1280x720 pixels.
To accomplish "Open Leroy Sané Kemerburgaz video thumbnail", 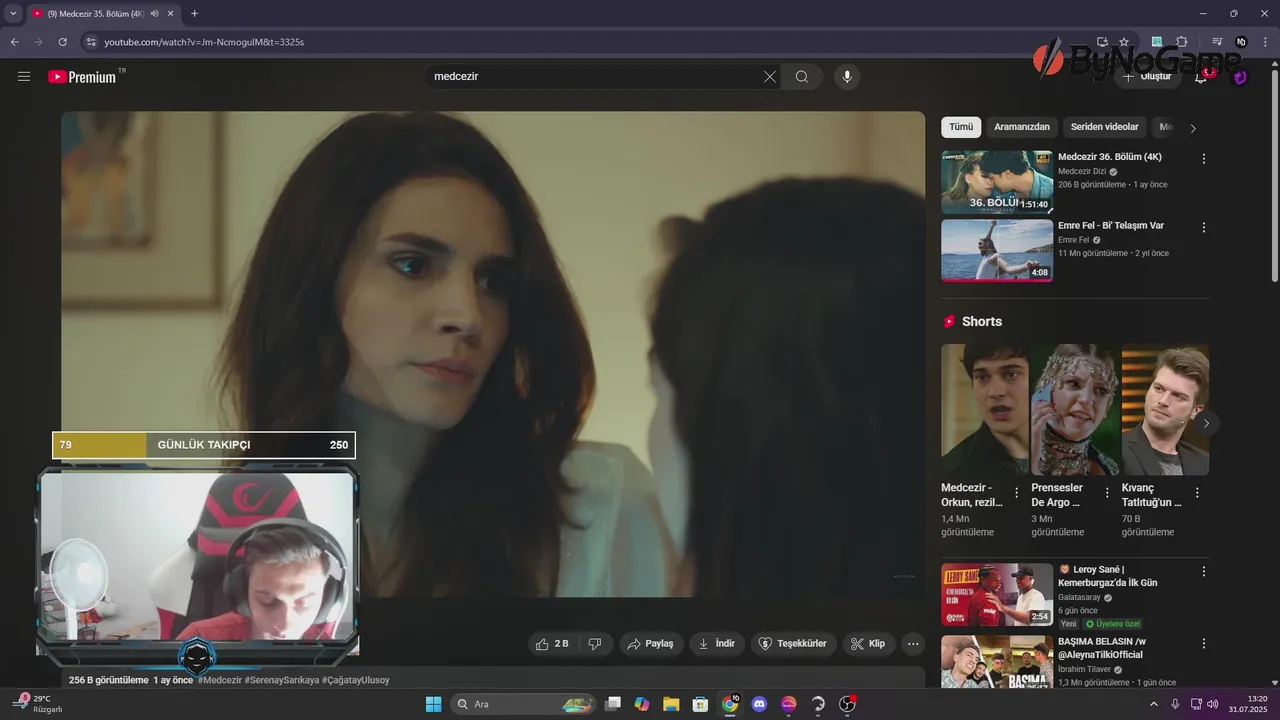I will (997, 594).
